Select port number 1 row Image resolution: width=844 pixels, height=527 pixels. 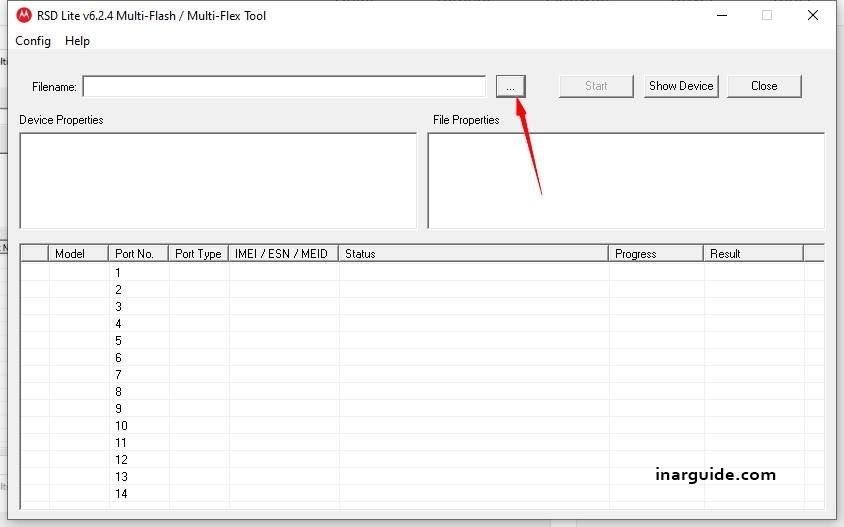422,273
